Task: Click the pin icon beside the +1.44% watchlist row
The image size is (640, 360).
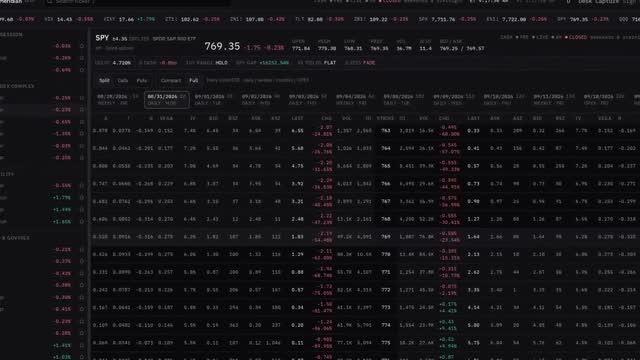Action: [x=82, y=210]
